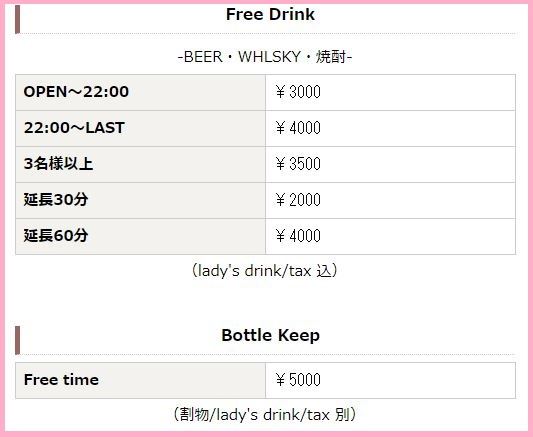533x437 pixels.
Task: Click the lady's drink/tax 込 note
Action: click(x=265, y=271)
